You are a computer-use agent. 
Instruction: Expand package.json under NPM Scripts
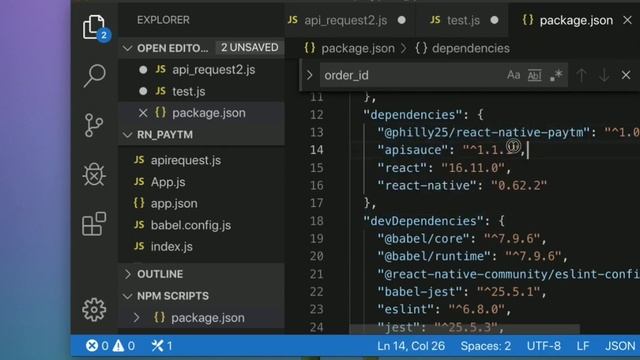click(x=137, y=318)
